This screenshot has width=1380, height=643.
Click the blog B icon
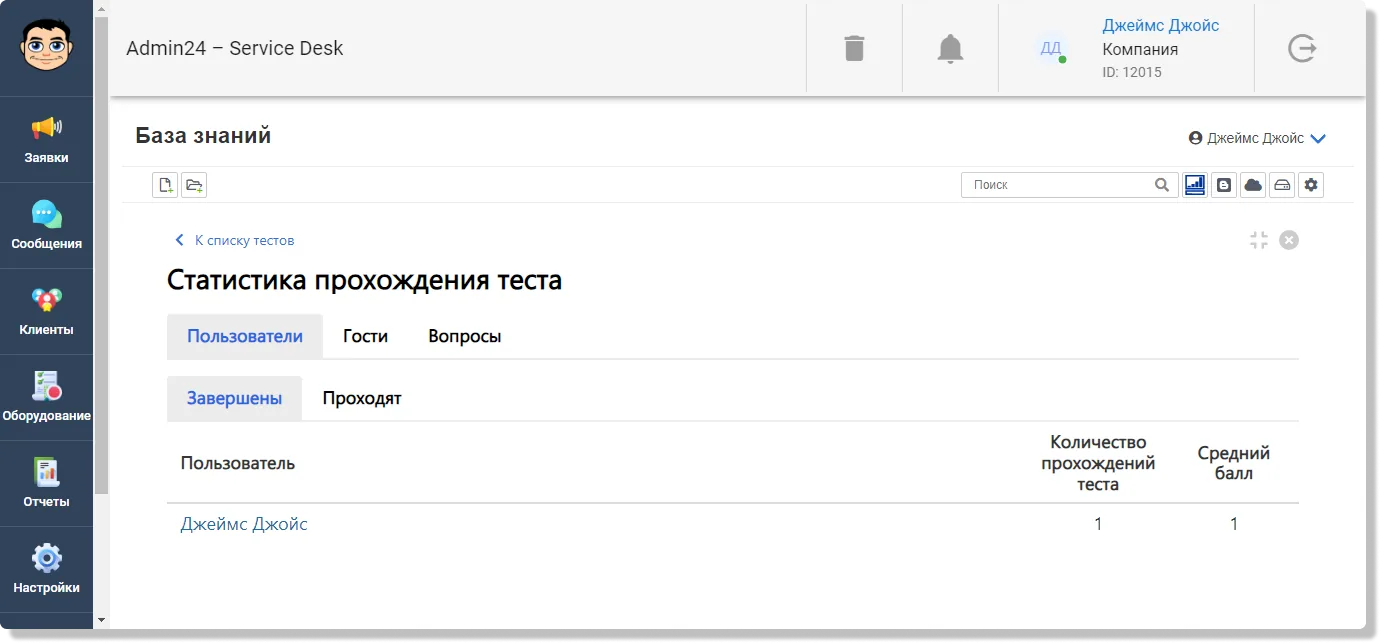[1224, 185]
